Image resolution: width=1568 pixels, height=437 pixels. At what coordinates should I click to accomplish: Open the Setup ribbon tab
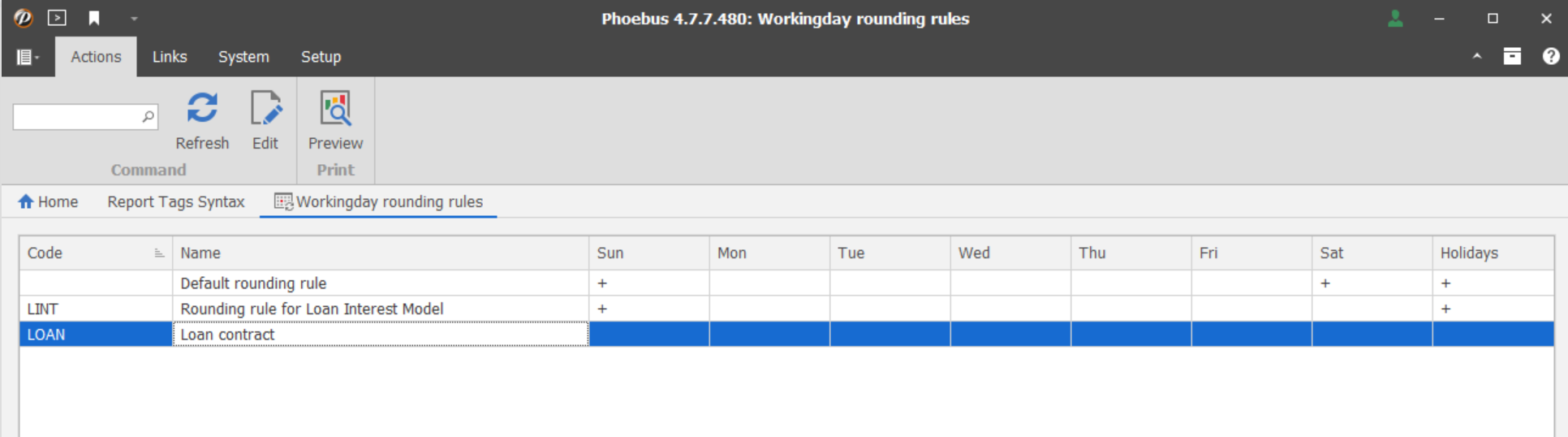point(321,57)
